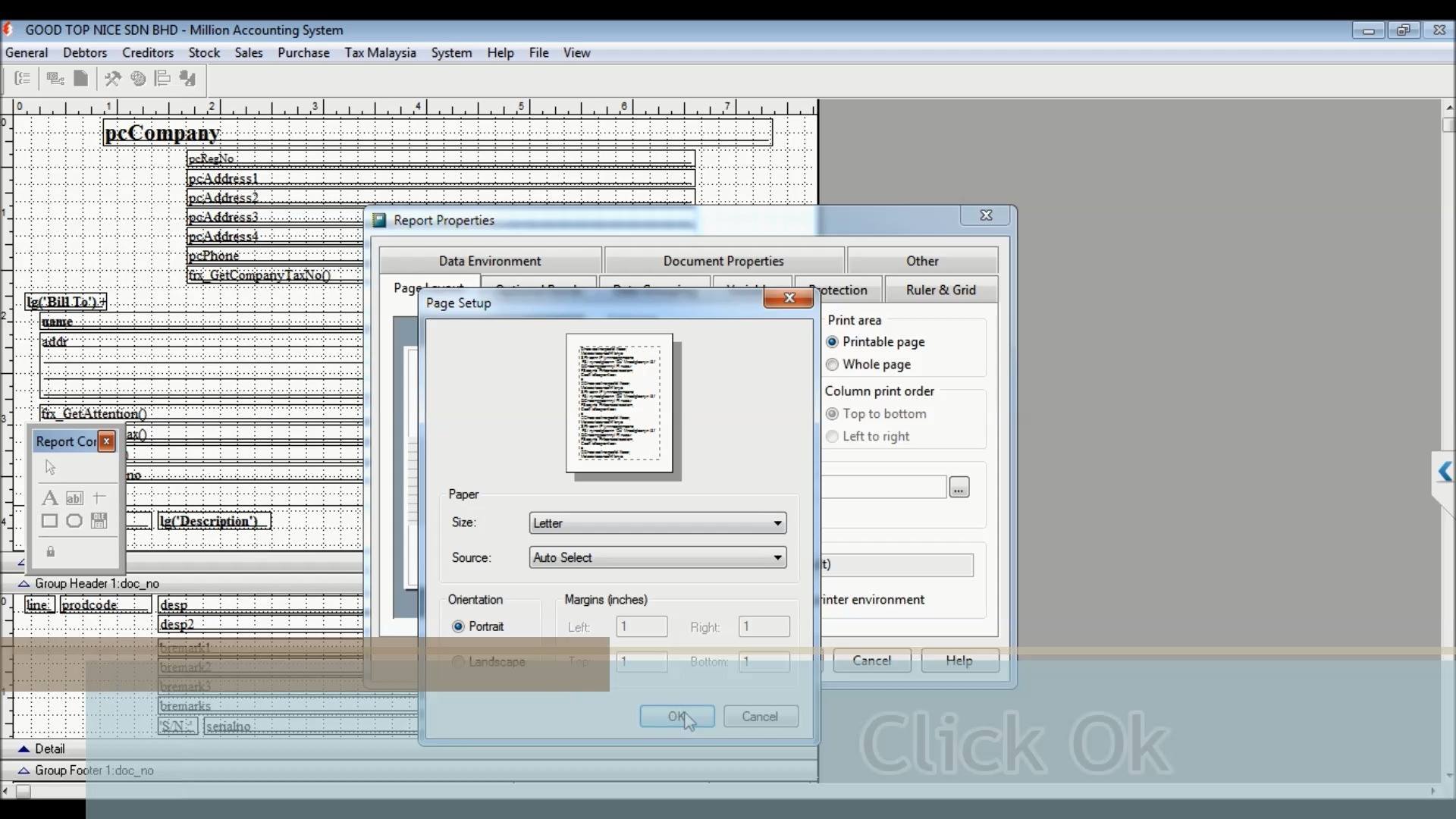Select the pointer tool in Report Controls
1456x819 pixels.
coord(50,467)
